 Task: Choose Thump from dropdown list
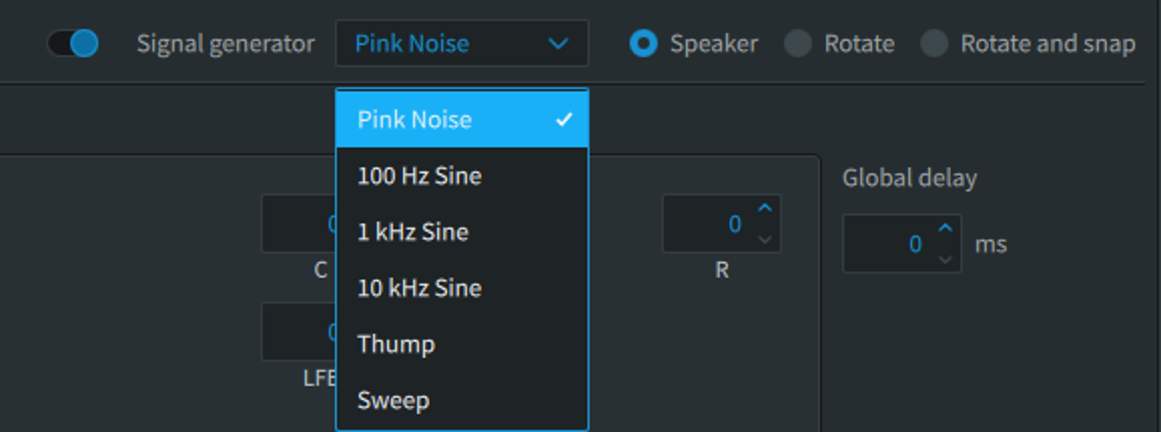461,344
